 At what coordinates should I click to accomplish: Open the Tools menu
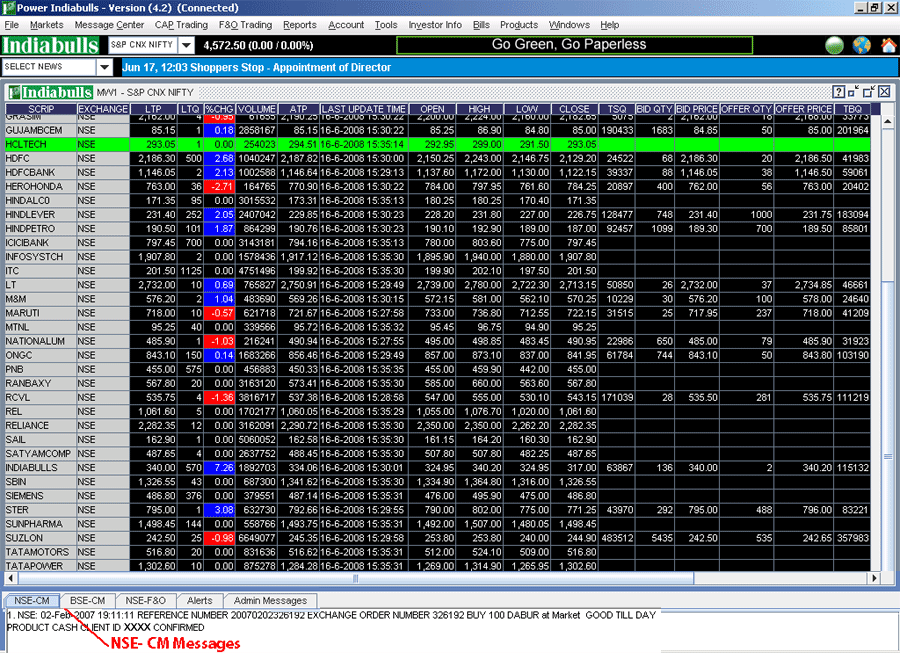386,25
